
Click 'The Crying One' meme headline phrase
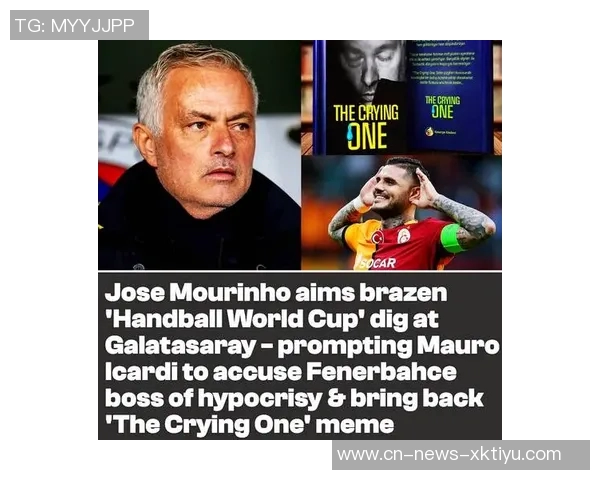click(207, 425)
